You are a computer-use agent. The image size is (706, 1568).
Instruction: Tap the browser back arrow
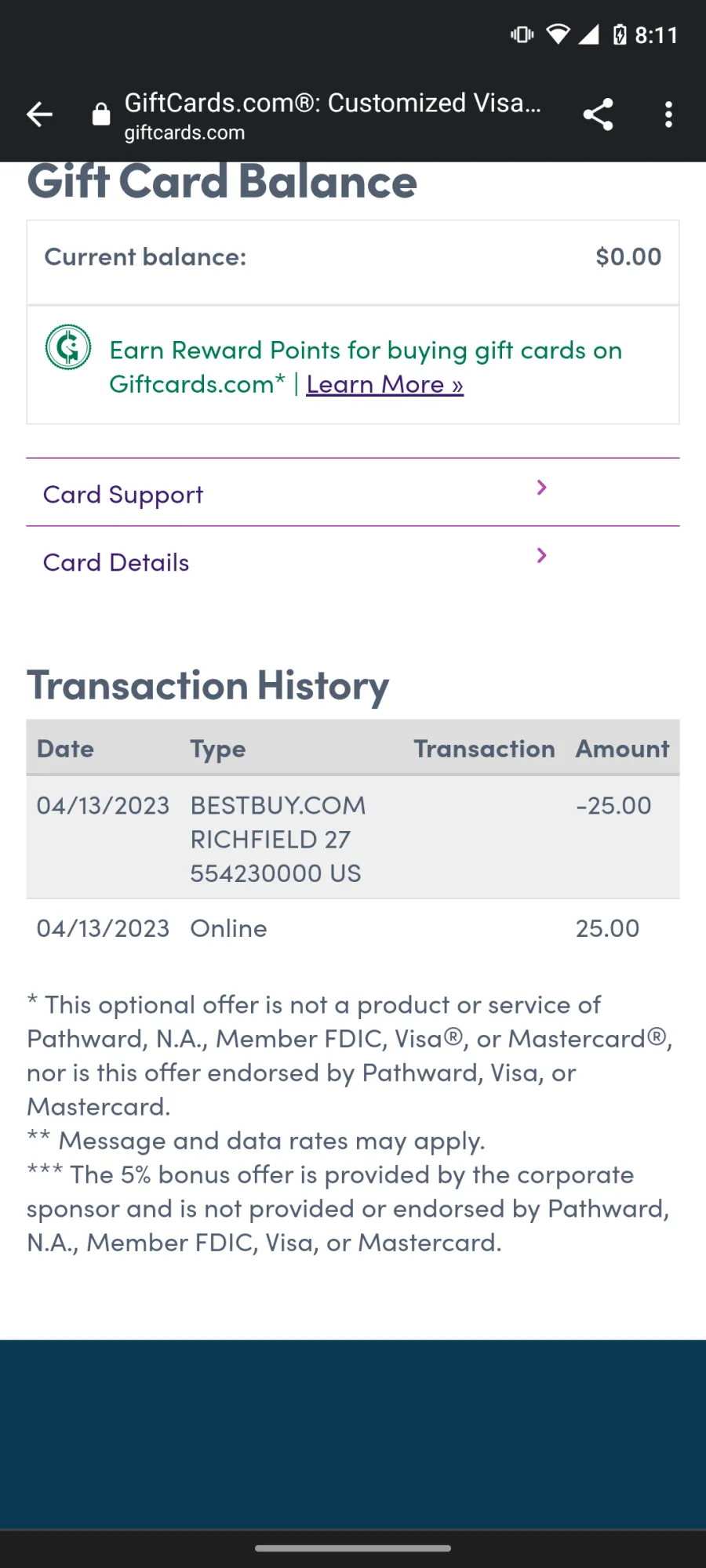pyautogui.click(x=39, y=114)
